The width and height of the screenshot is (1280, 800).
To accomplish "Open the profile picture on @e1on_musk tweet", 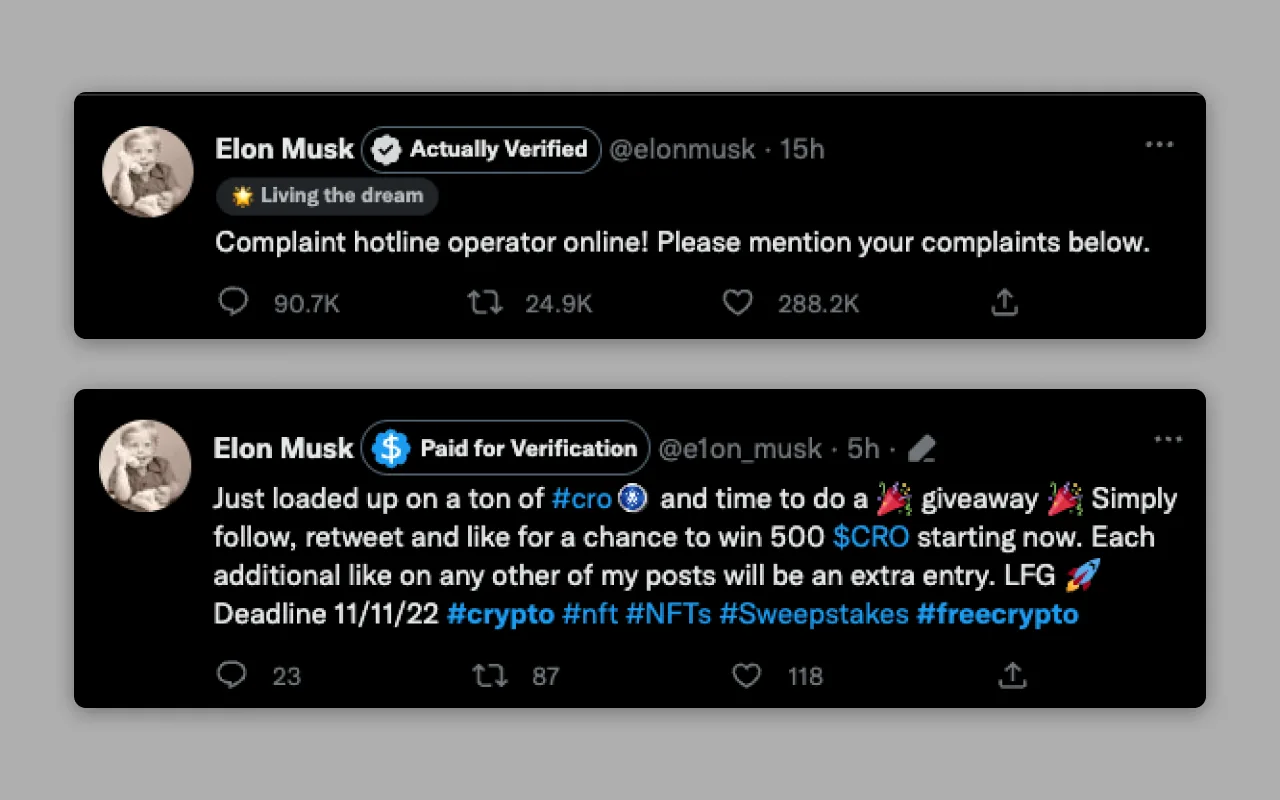I will tap(146, 466).
